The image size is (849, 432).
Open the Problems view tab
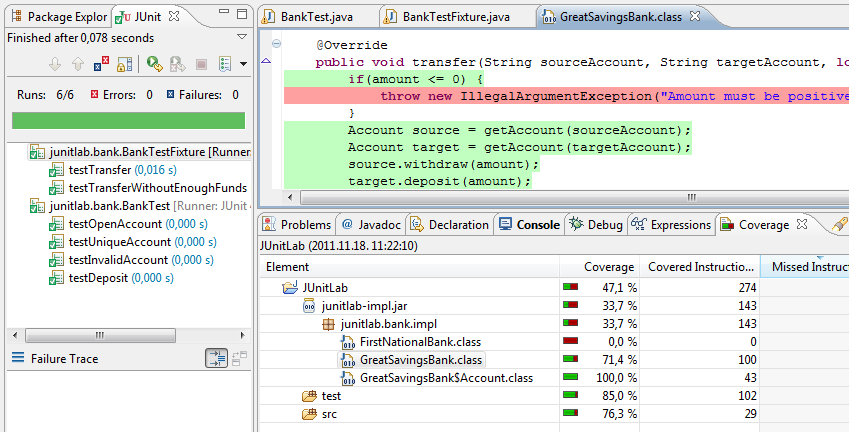click(x=297, y=225)
